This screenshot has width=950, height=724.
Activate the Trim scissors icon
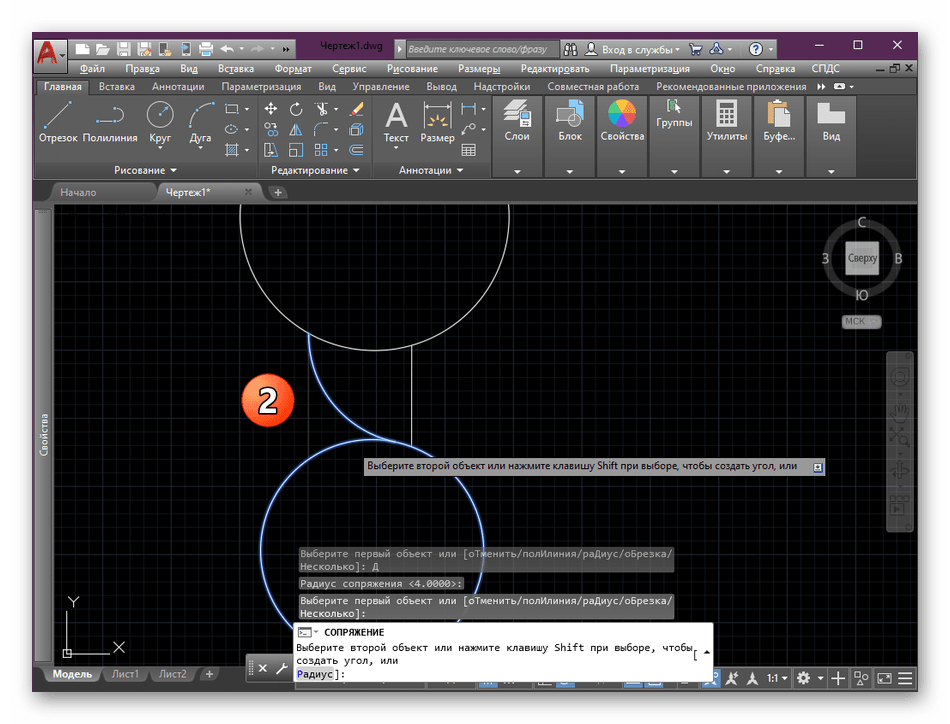[x=321, y=109]
